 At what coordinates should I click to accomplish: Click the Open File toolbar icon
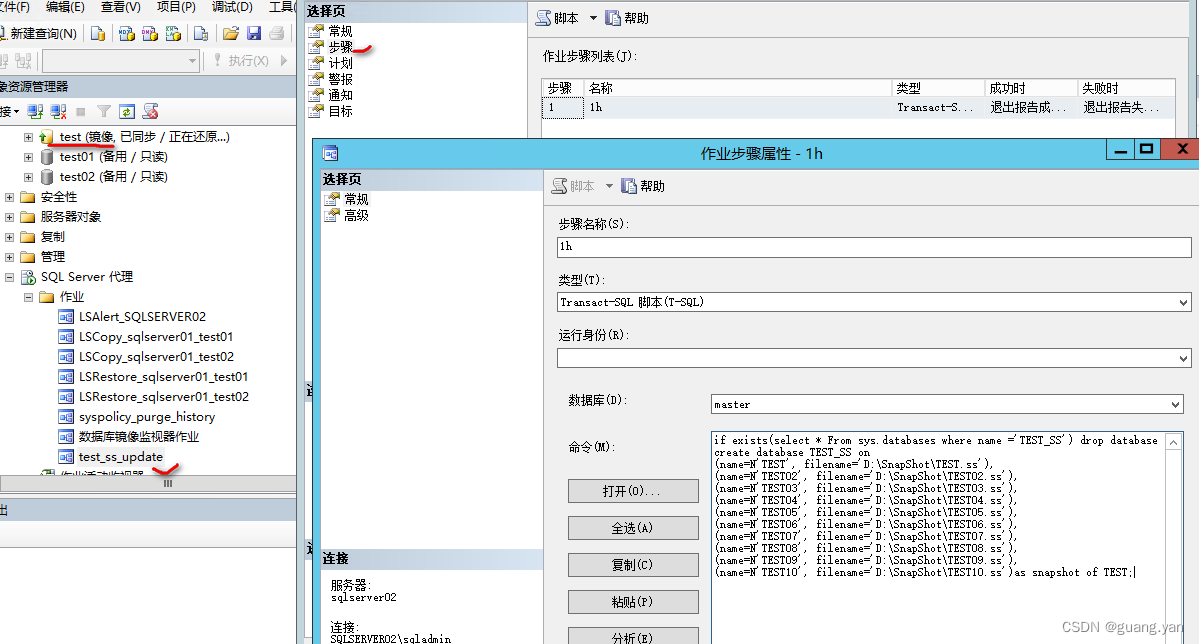coord(229,34)
